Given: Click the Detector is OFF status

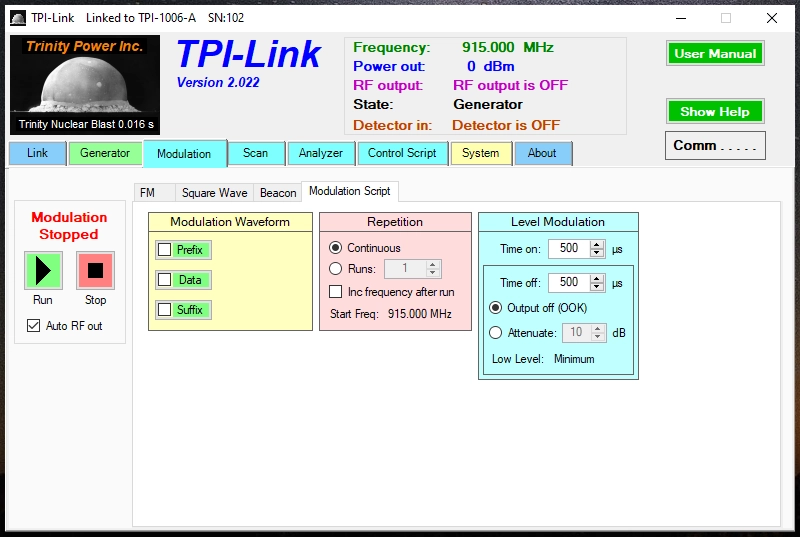Looking at the screenshot, I should click(x=506, y=125).
